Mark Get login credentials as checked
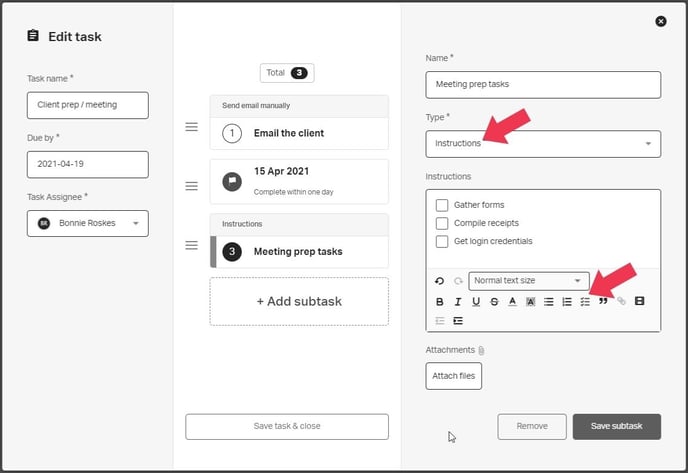Screen dimensions: 688x473 (442, 241)
